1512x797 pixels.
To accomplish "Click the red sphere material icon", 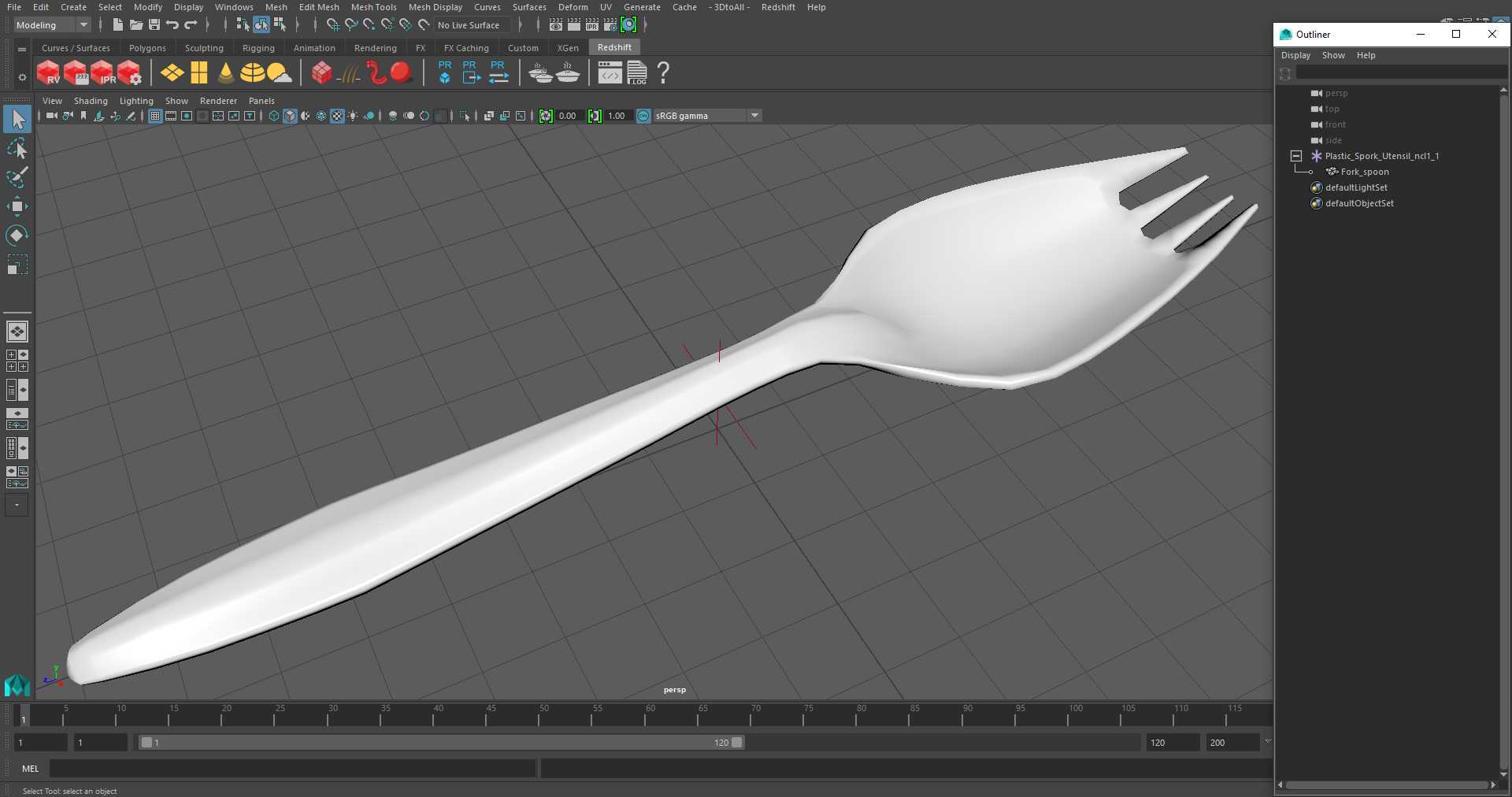I will (x=402, y=73).
